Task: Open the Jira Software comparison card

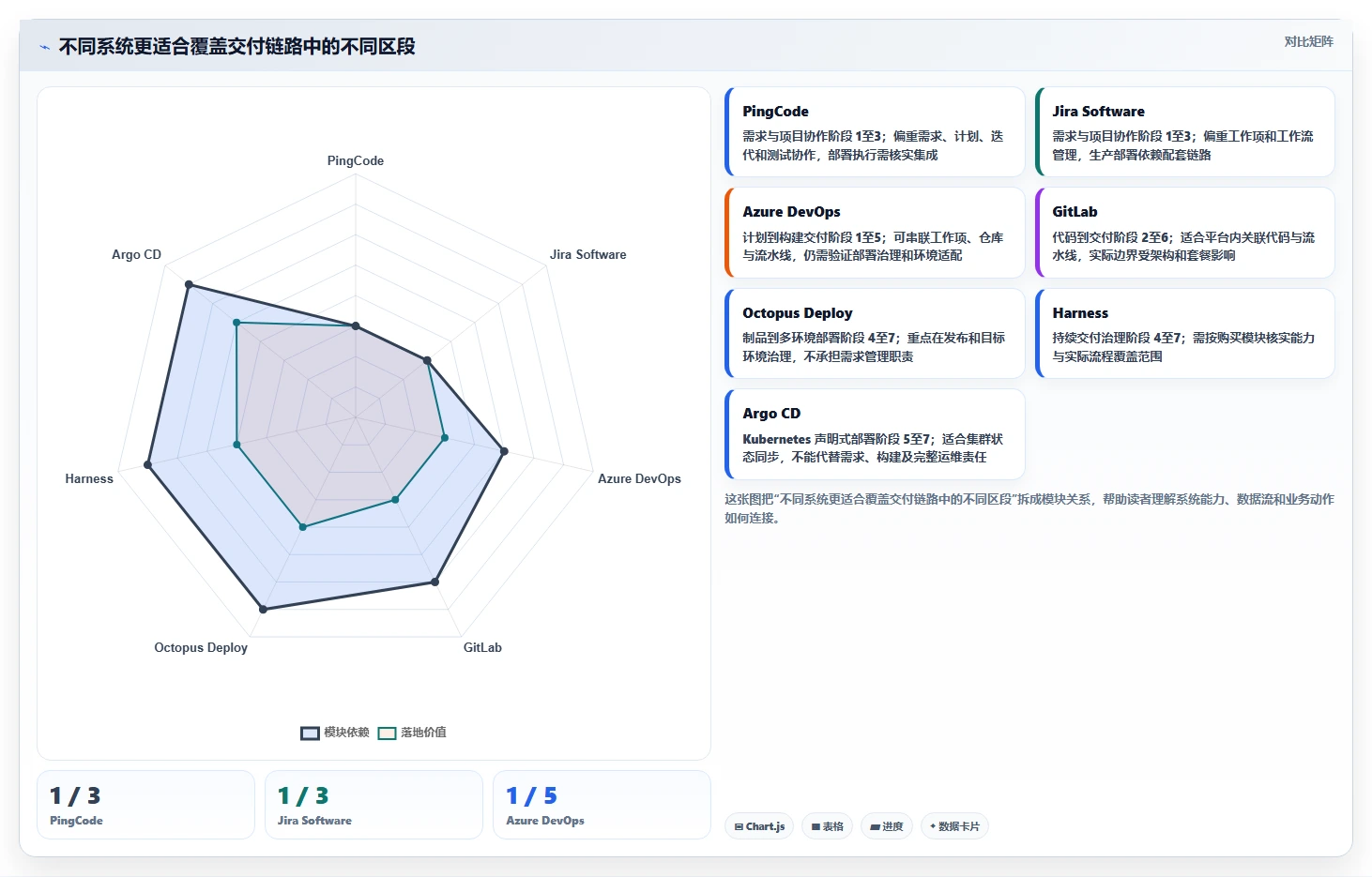Action: [x=1184, y=132]
